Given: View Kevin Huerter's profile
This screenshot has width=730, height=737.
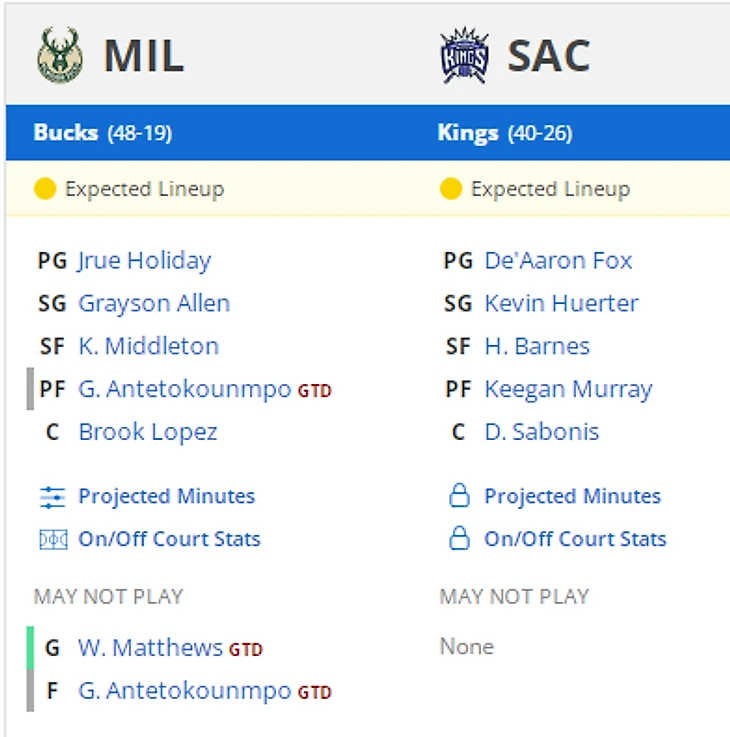Looking at the screenshot, I should pos(561,304).
